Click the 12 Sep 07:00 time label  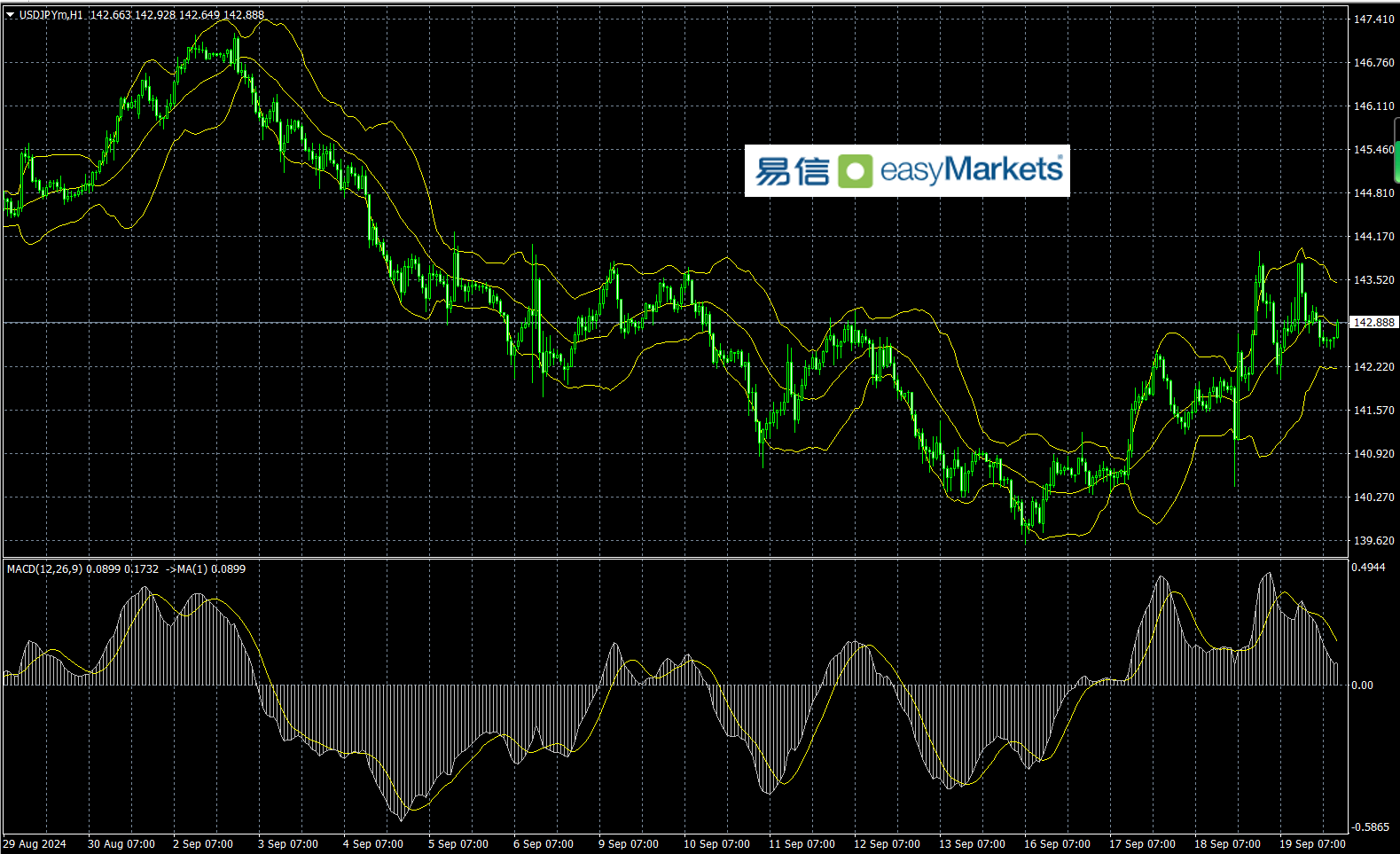pyautogui.click(x=887, y=844)
